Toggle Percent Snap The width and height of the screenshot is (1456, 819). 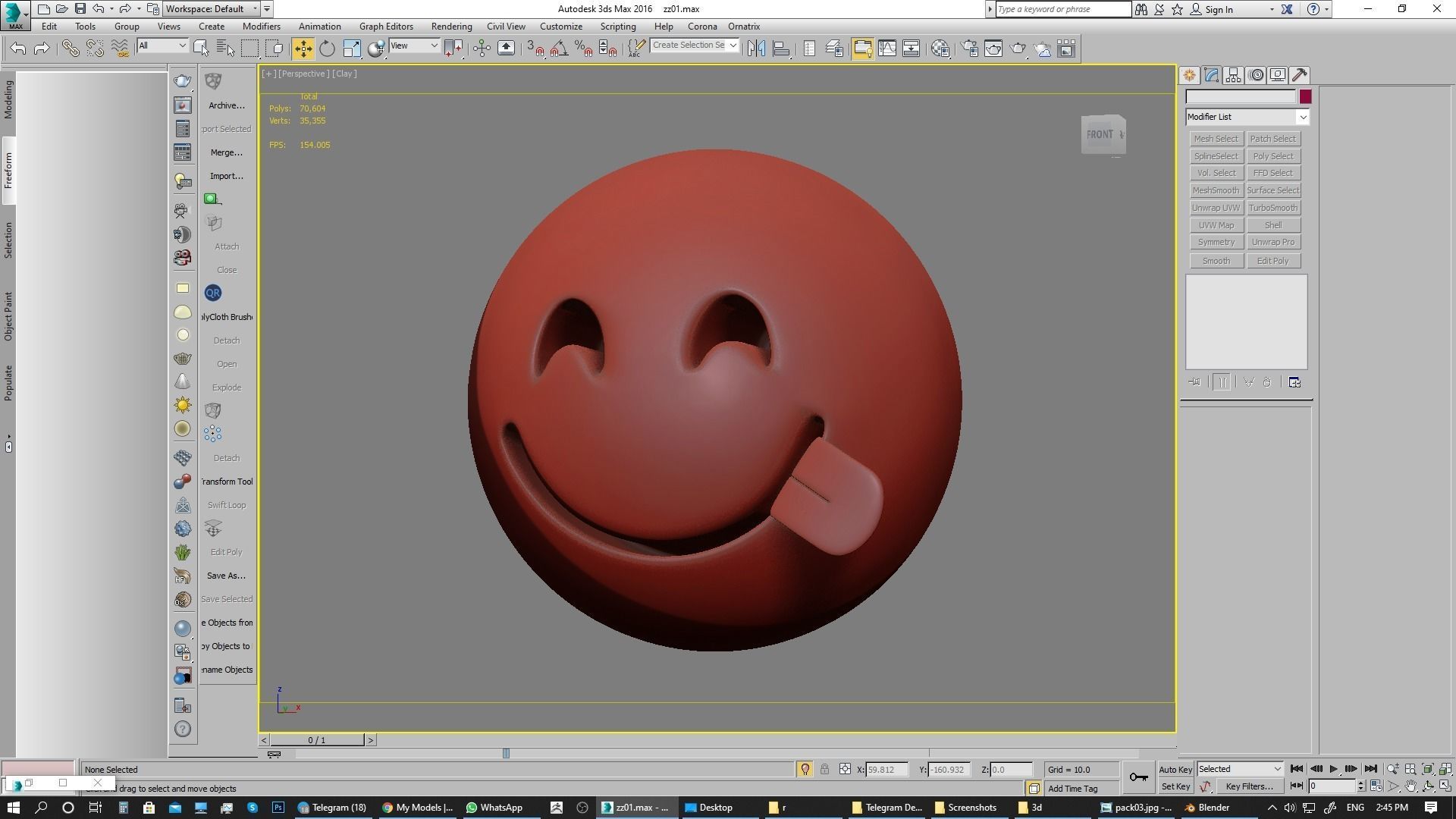tap(583, 49)
